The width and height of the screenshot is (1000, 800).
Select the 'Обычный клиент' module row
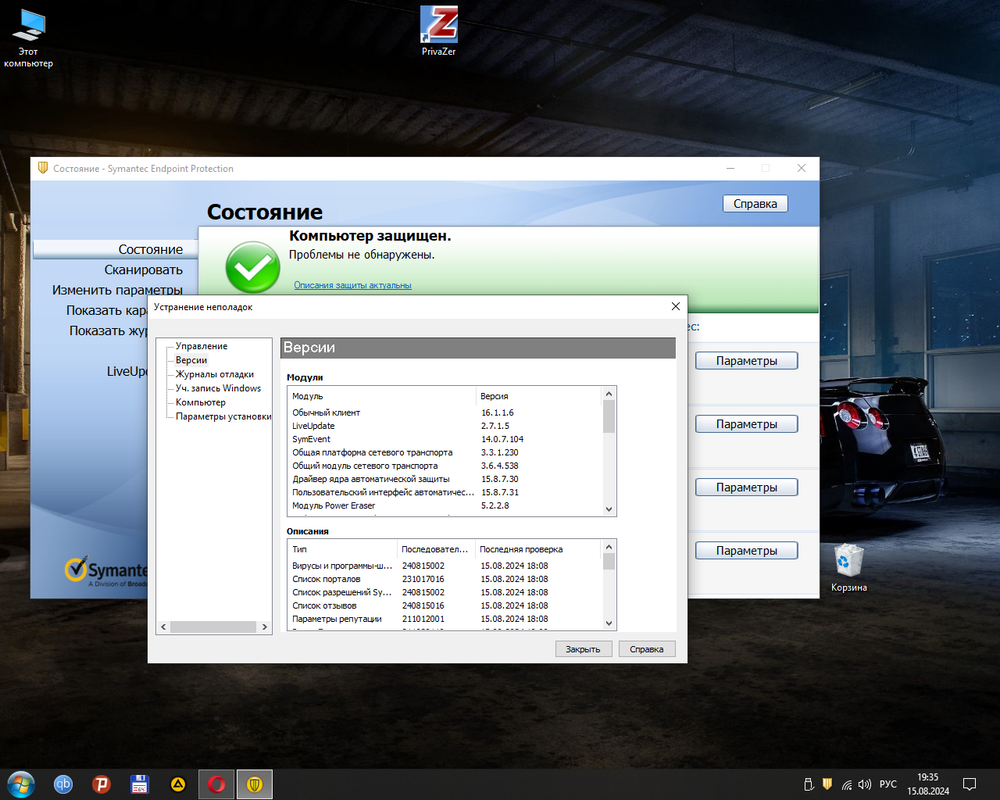coord(445,413)
